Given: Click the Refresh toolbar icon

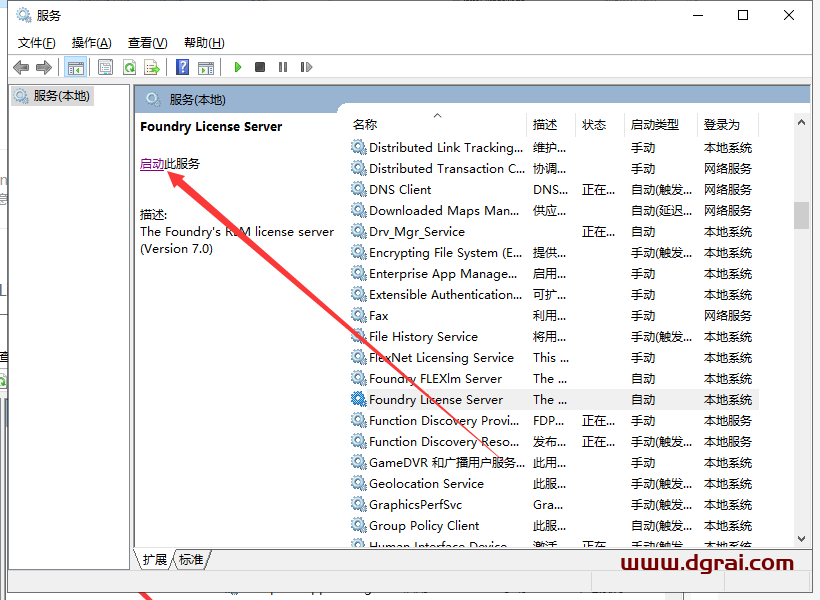Looking at the screenshot, I should [x=129, y=67].
